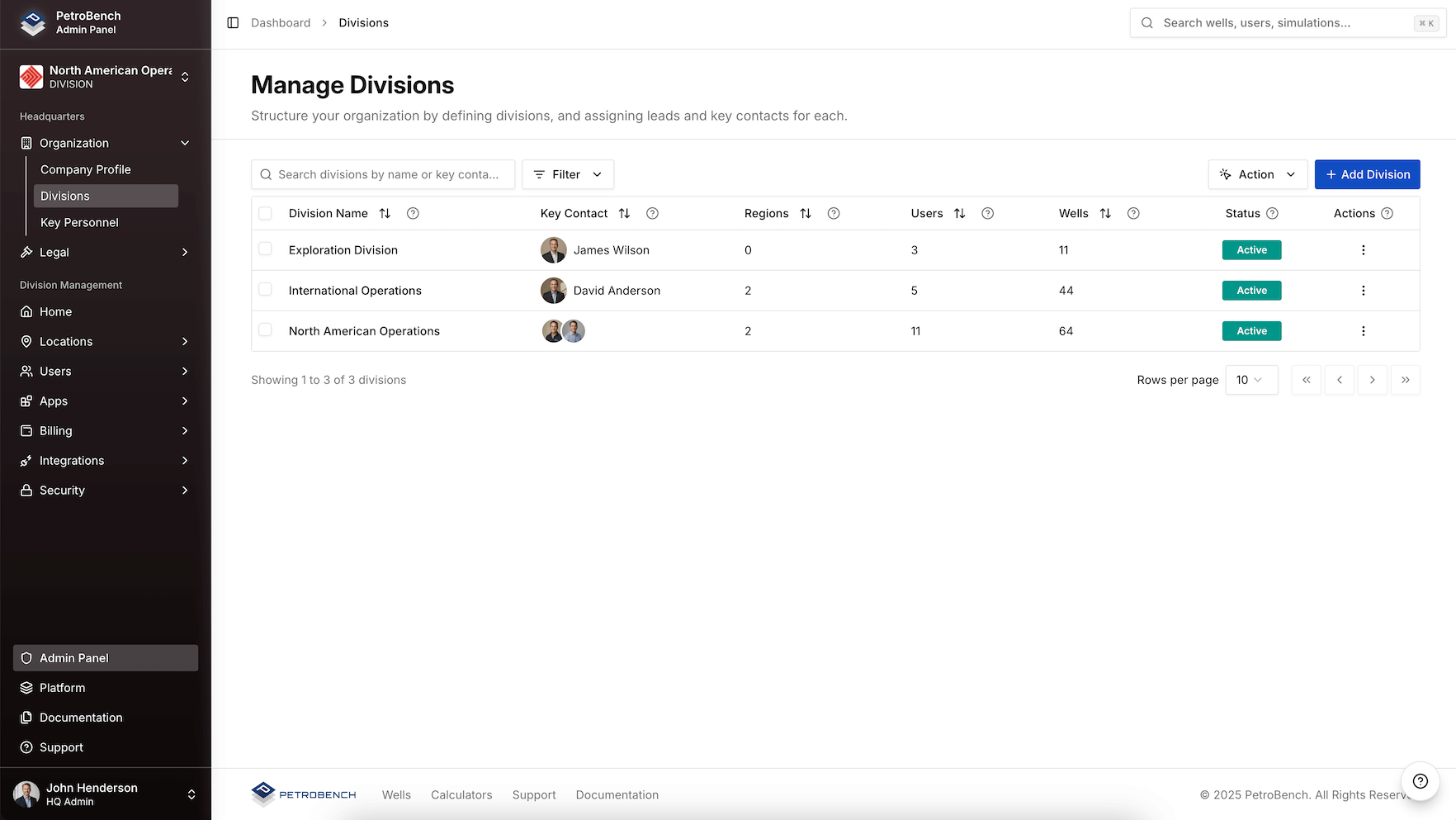
Task: Open the Security section in sidebar
Action: tap(62, 490)
